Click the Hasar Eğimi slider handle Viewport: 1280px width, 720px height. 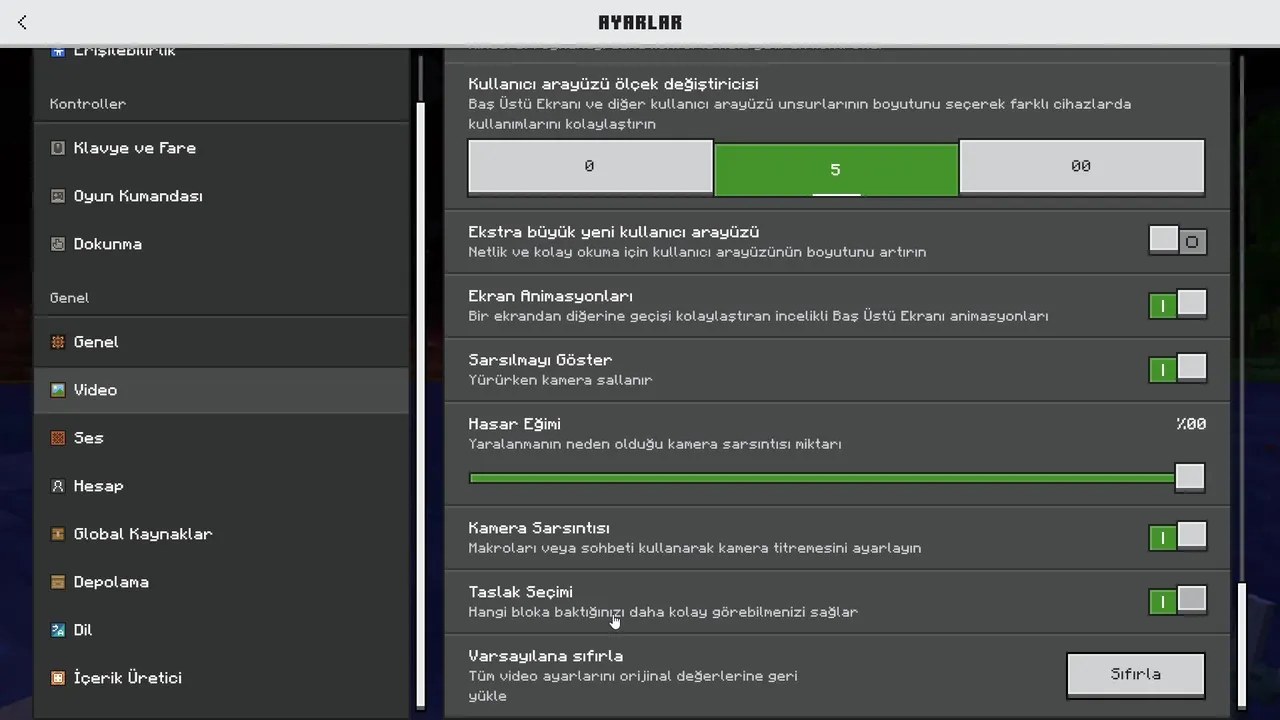coord(1190,478)
